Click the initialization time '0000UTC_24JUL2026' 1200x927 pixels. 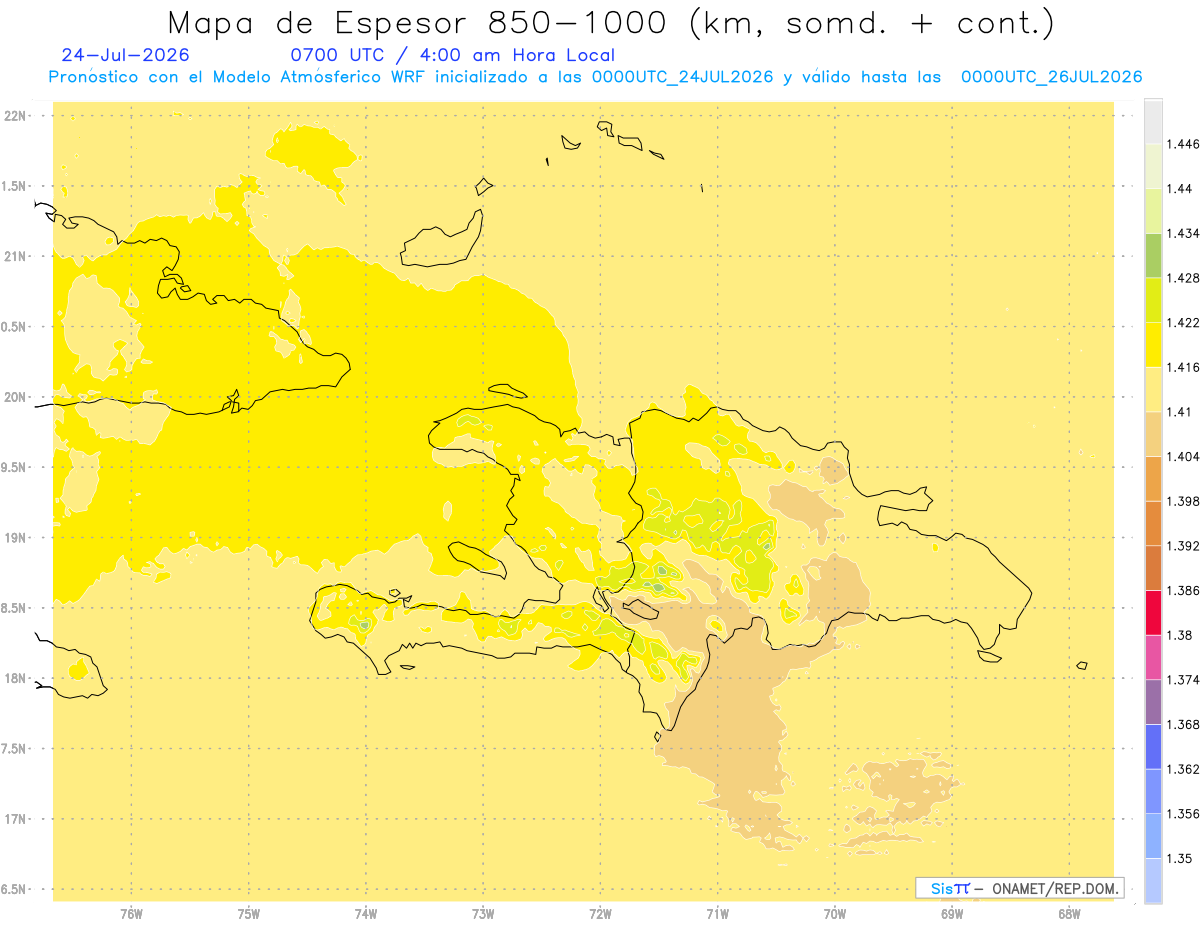click(682, 77)
